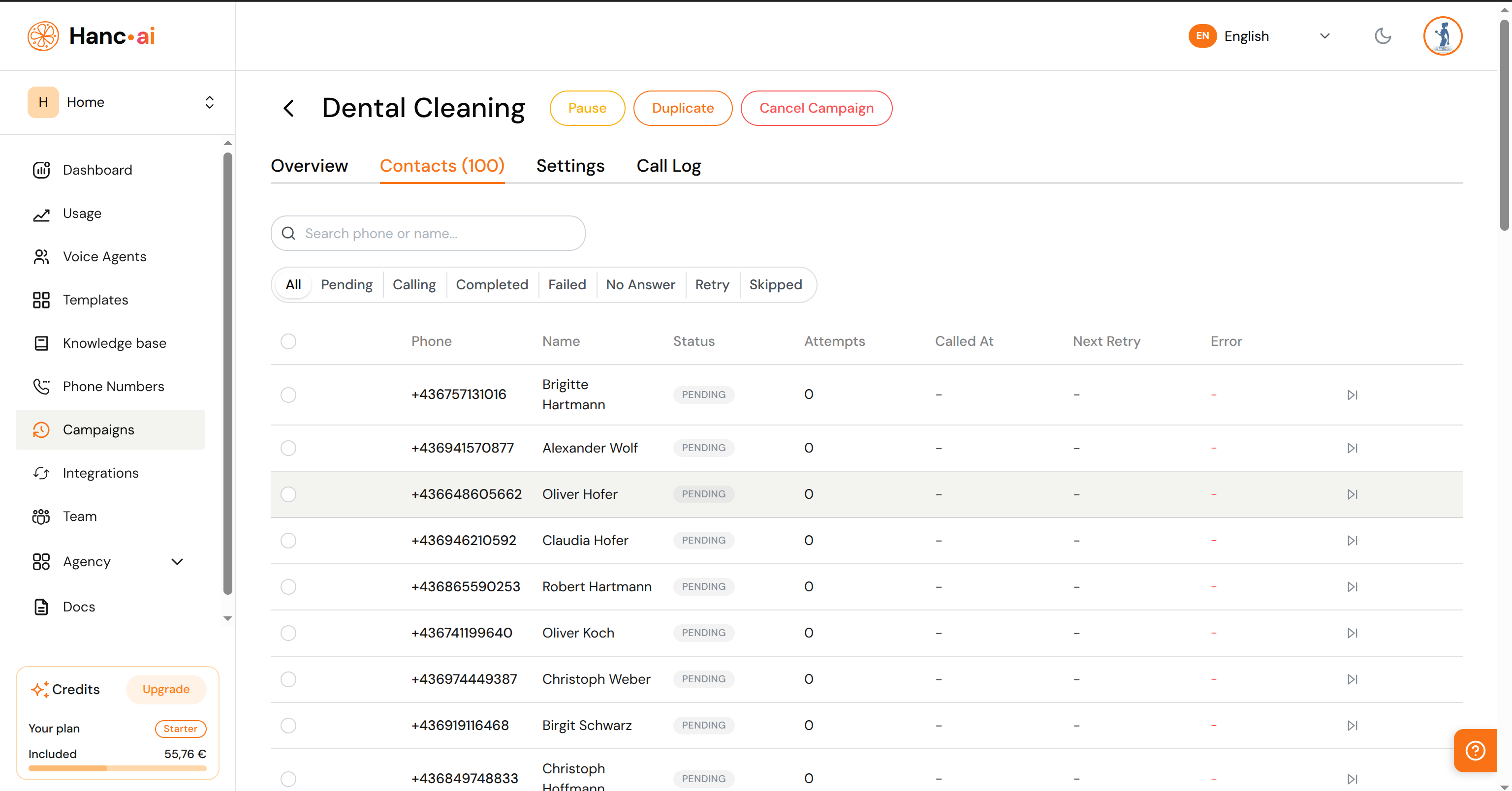The width and height of the screenshot is (1512, 791).
Task: Open the Campaigns sidebar icon
Action: tap(41, 429)
